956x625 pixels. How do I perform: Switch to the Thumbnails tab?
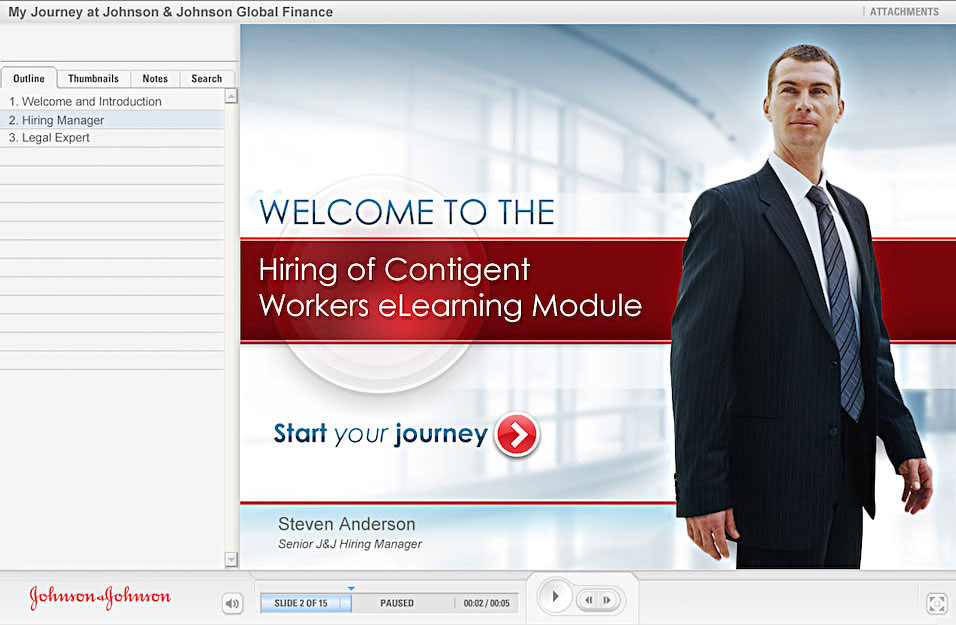[x=93, y=79]
